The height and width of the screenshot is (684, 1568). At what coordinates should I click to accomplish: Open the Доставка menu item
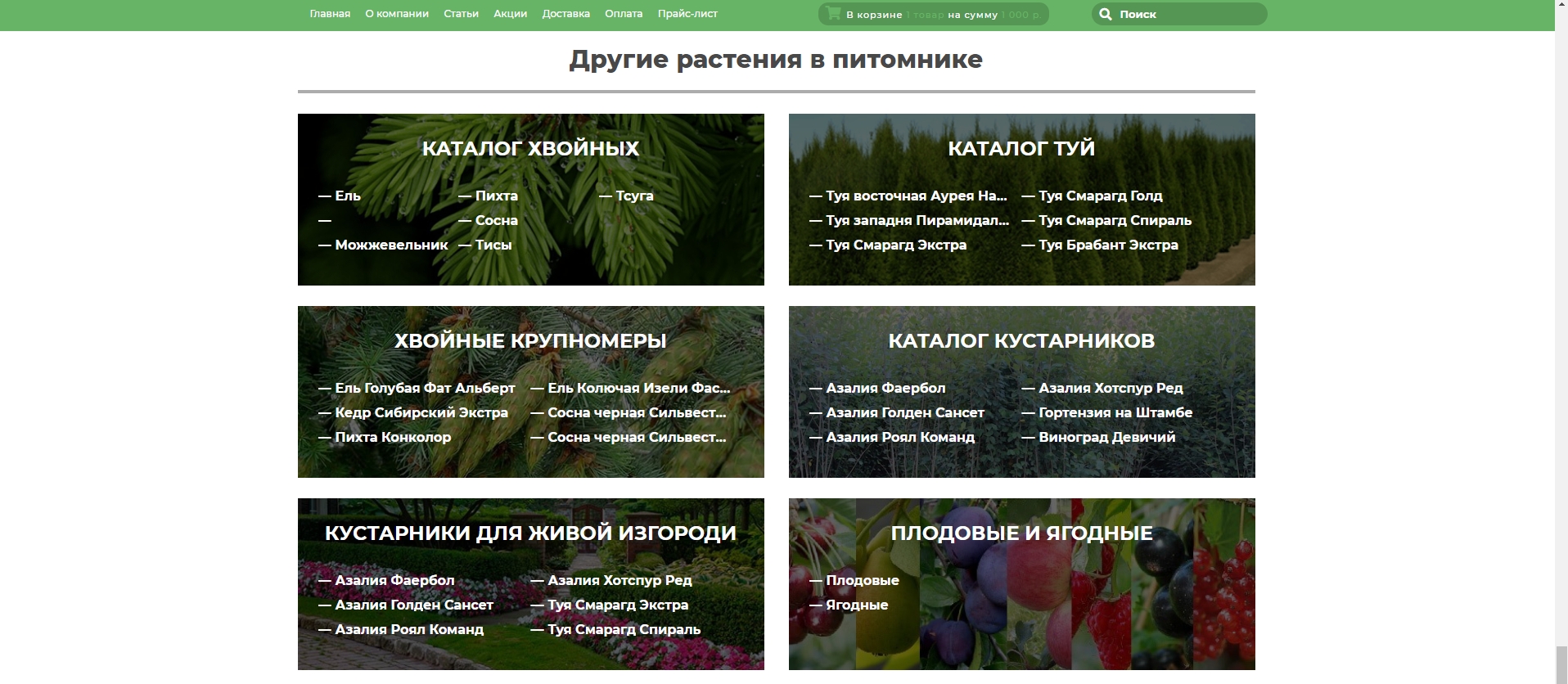[565, 14]
